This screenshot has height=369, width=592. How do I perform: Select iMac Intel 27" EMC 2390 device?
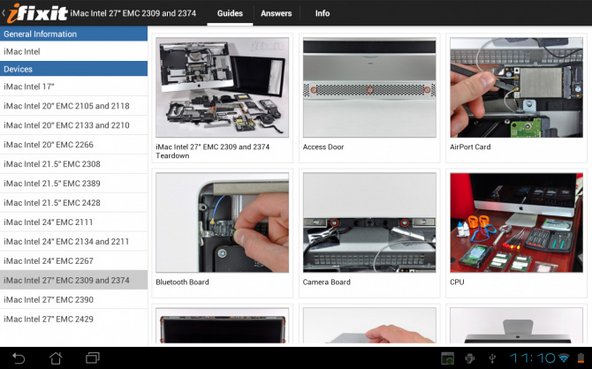tap(74, 300)
